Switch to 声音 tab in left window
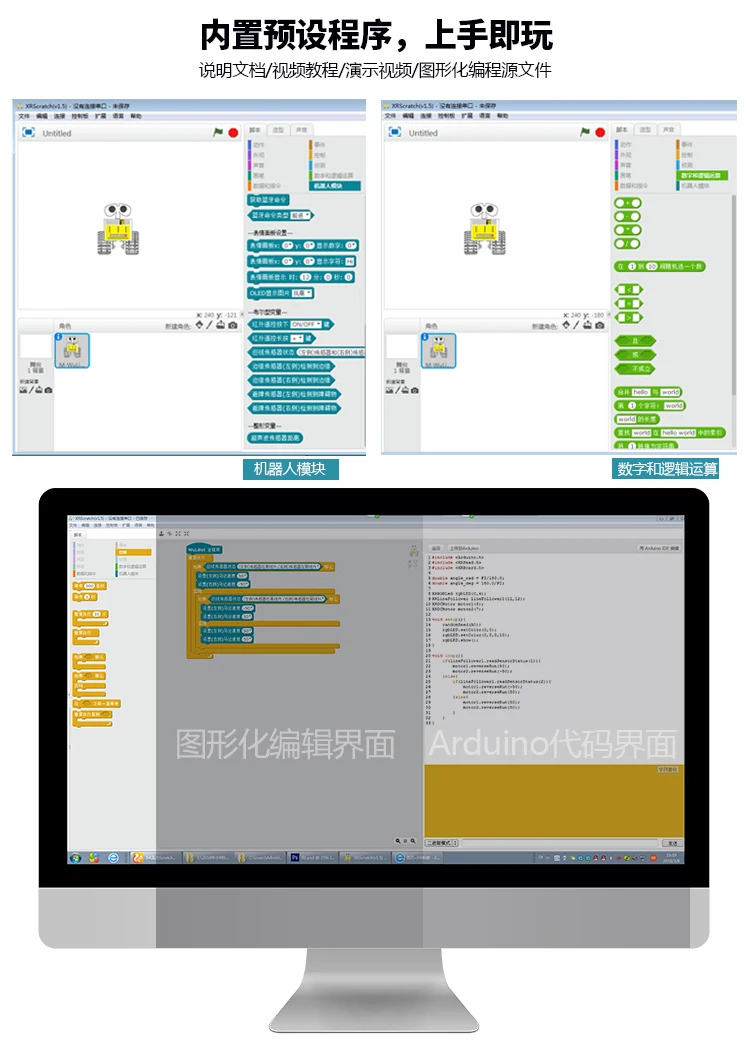This screenshot has height=1063, width=750. click(302, 130)
